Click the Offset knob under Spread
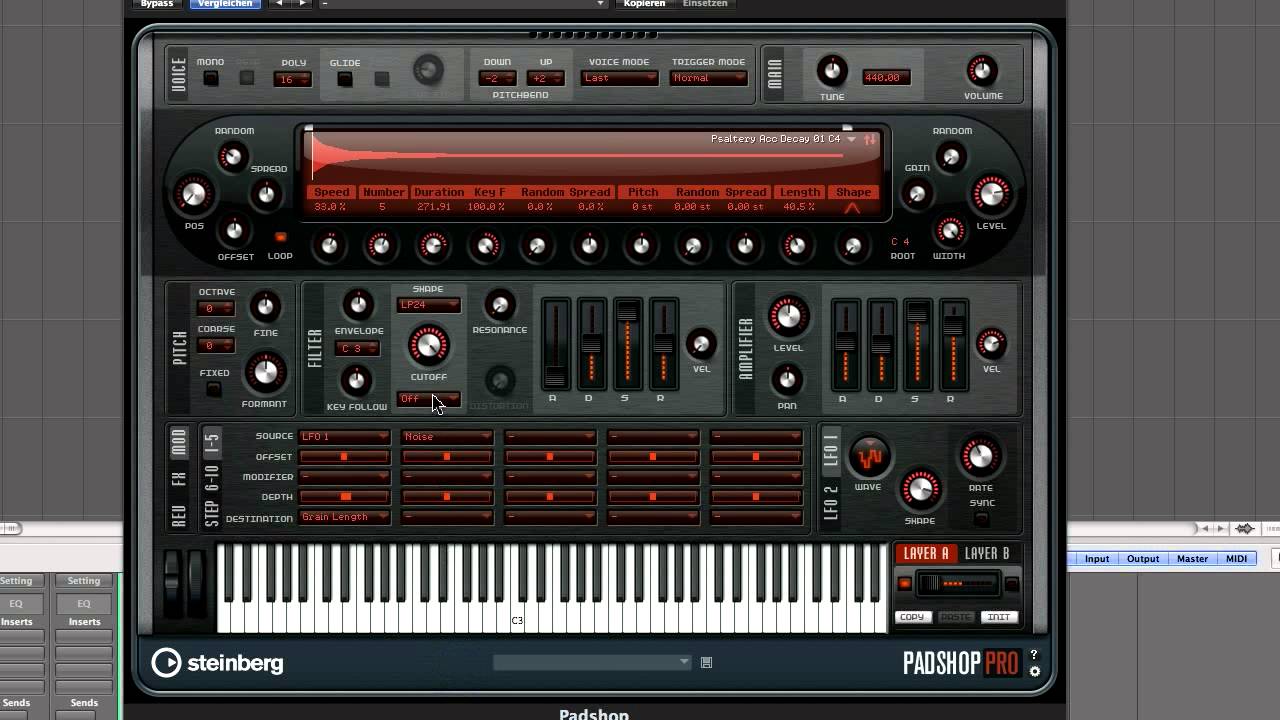Screen dimensions: 1280x720 (234, 231)
